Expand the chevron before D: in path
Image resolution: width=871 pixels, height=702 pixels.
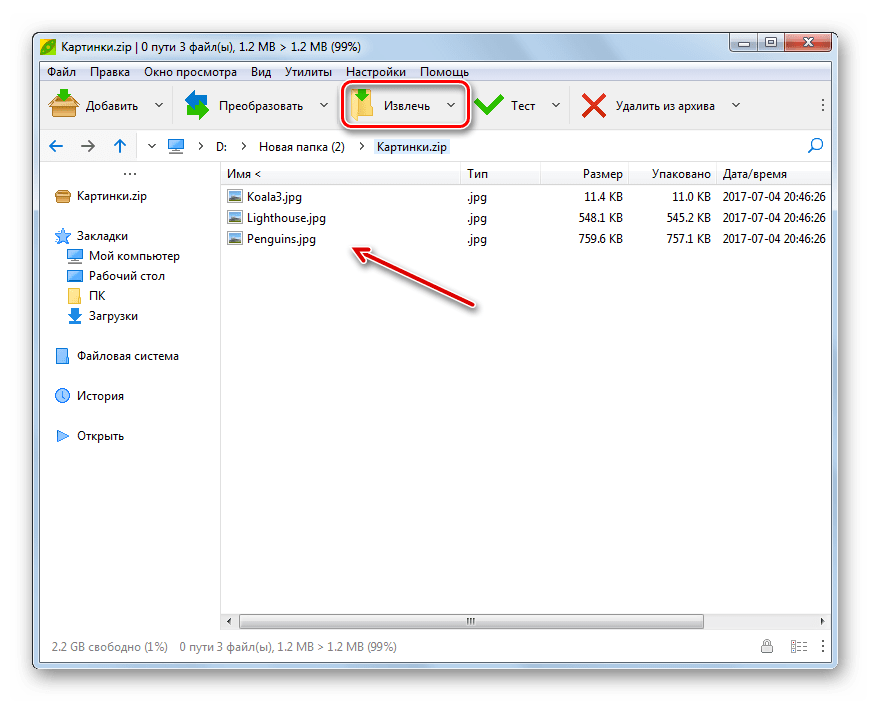[201, 147]
